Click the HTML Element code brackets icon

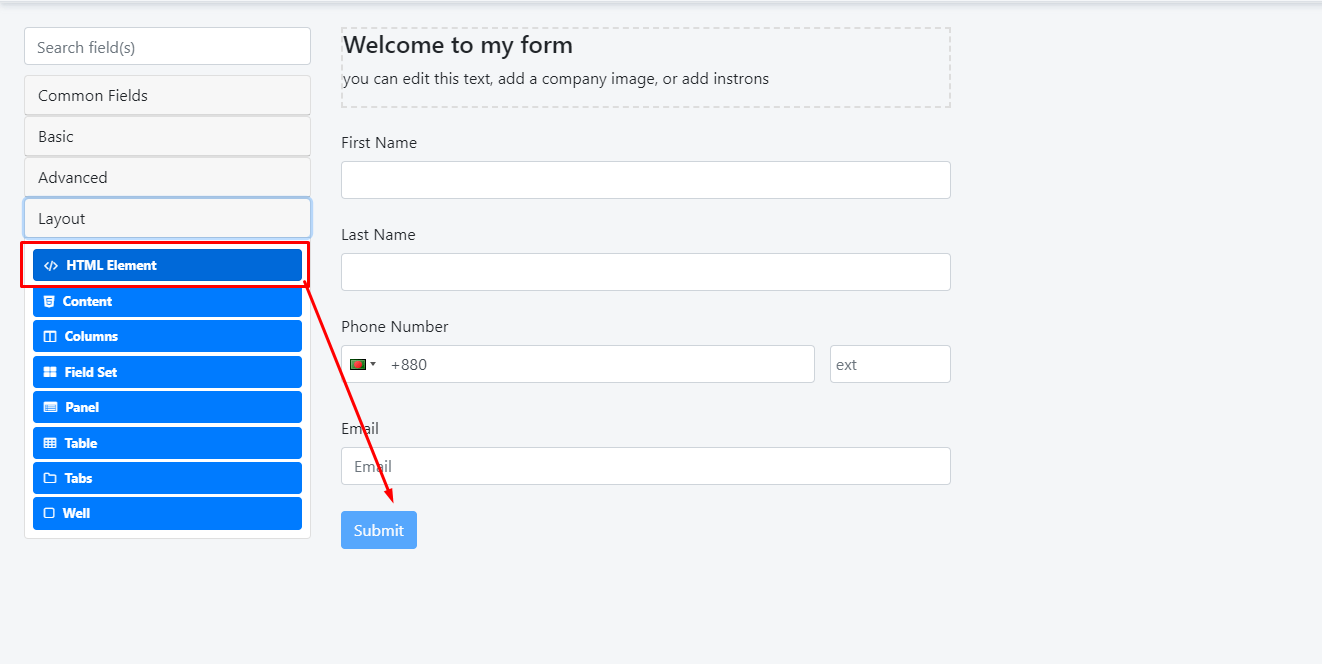[x=51, y=266]
